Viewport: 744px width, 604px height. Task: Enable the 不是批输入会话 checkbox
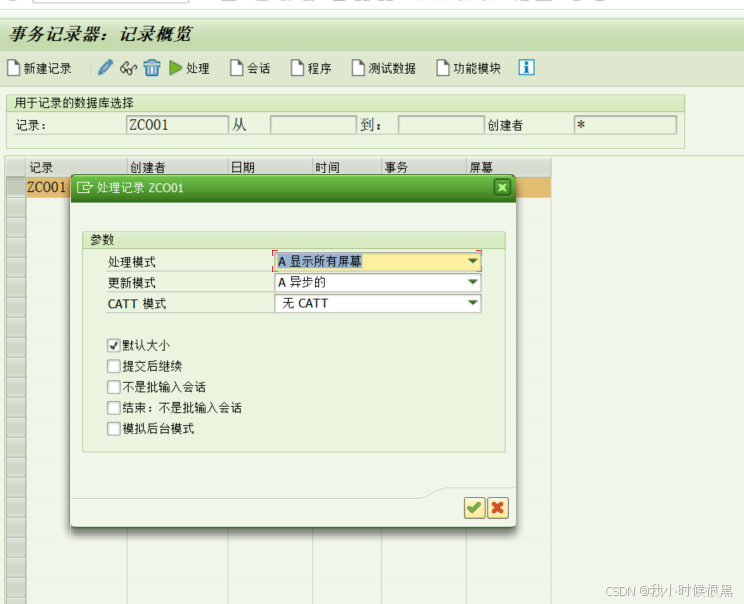click(113, 387)
